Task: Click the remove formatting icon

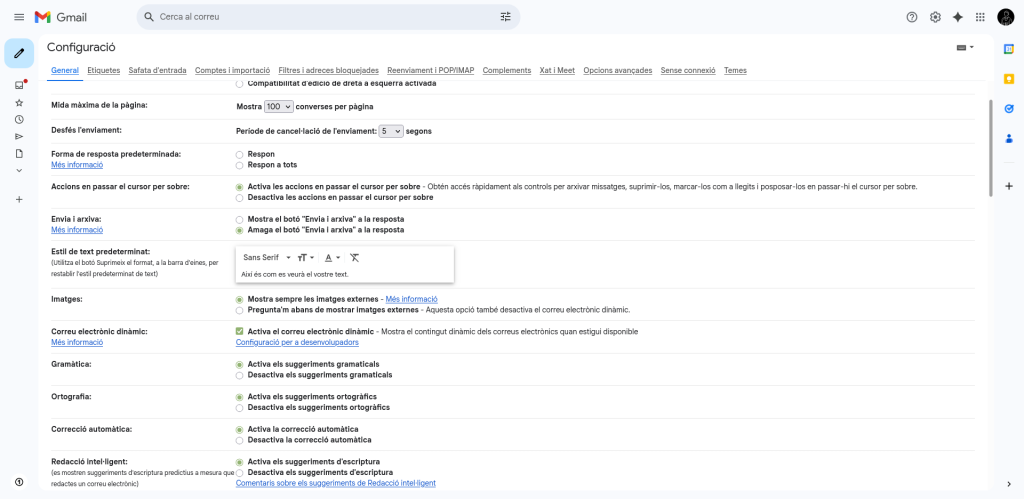Action: [x=354, y=257]
